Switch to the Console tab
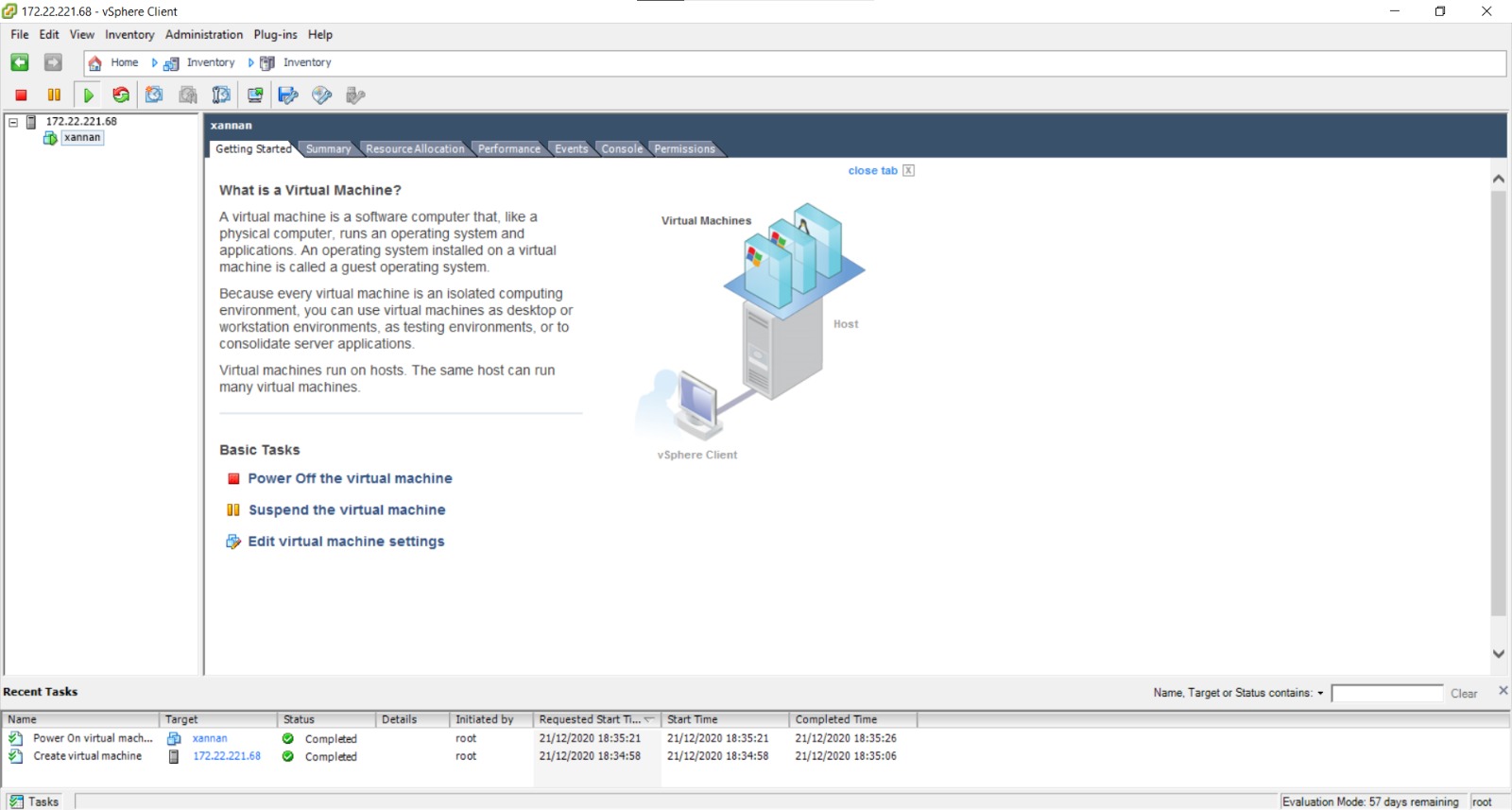 622,149
